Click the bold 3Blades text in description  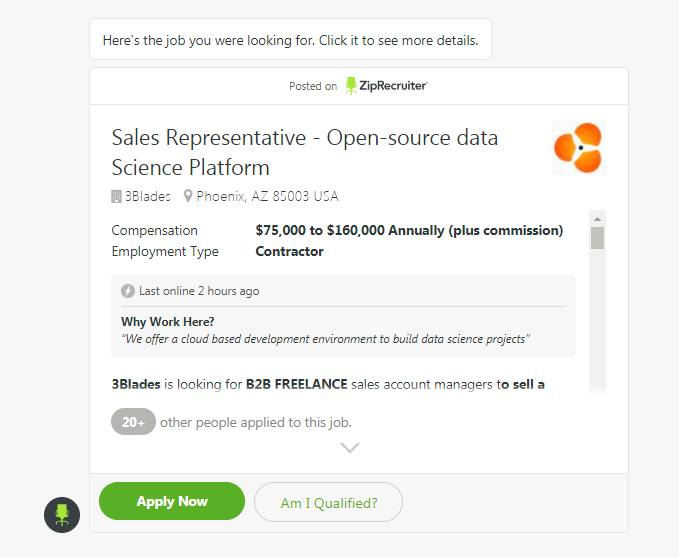point(136,384)
